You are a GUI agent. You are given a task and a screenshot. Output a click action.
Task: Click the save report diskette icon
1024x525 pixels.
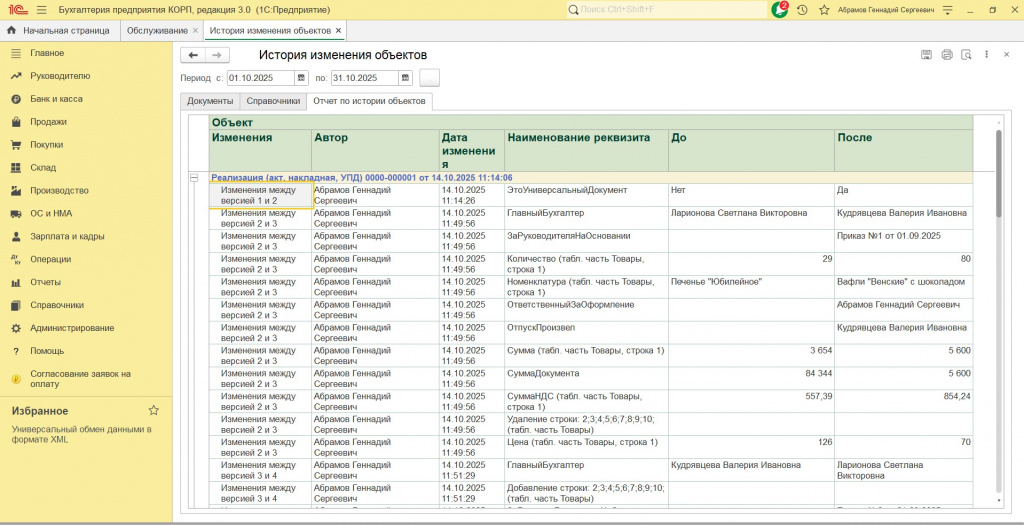click(x=926, y=55)
